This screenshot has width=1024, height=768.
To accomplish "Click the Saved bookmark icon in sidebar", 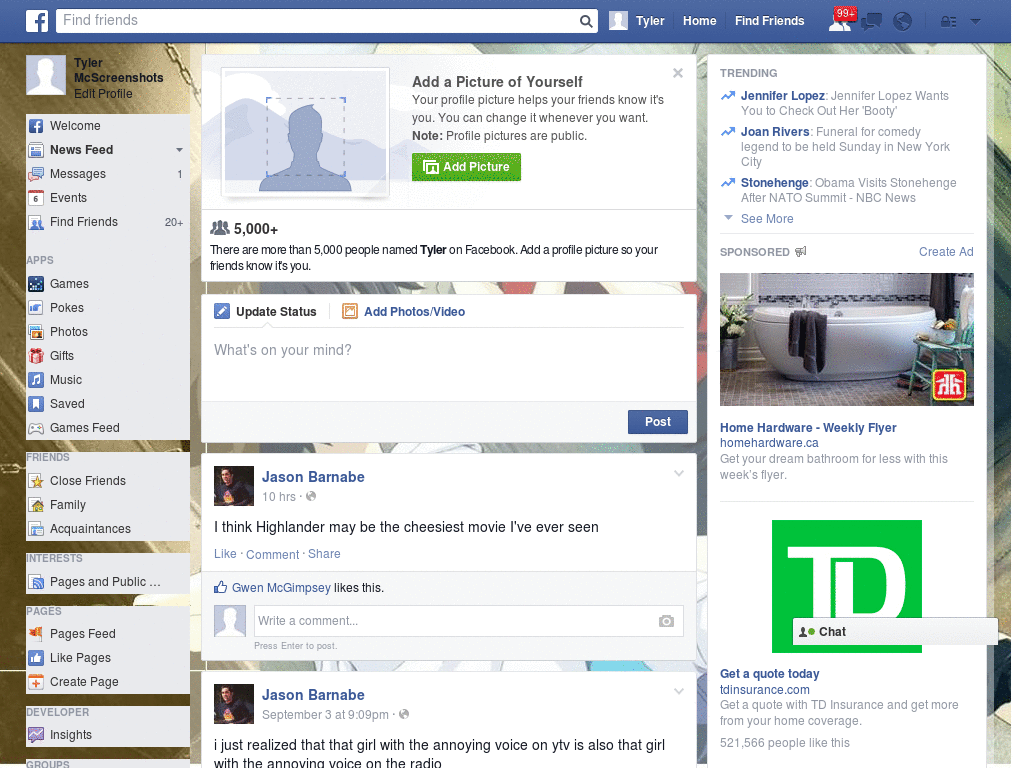I will (x=36, y=404).
